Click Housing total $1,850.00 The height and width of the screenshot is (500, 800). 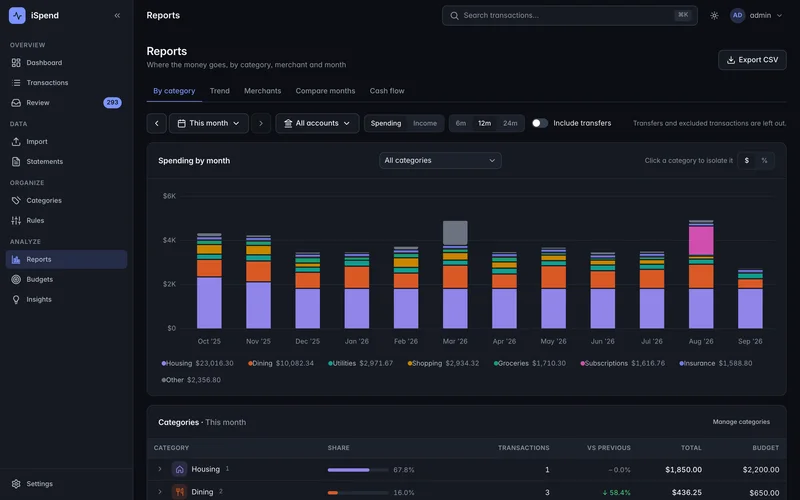[683, 469]
